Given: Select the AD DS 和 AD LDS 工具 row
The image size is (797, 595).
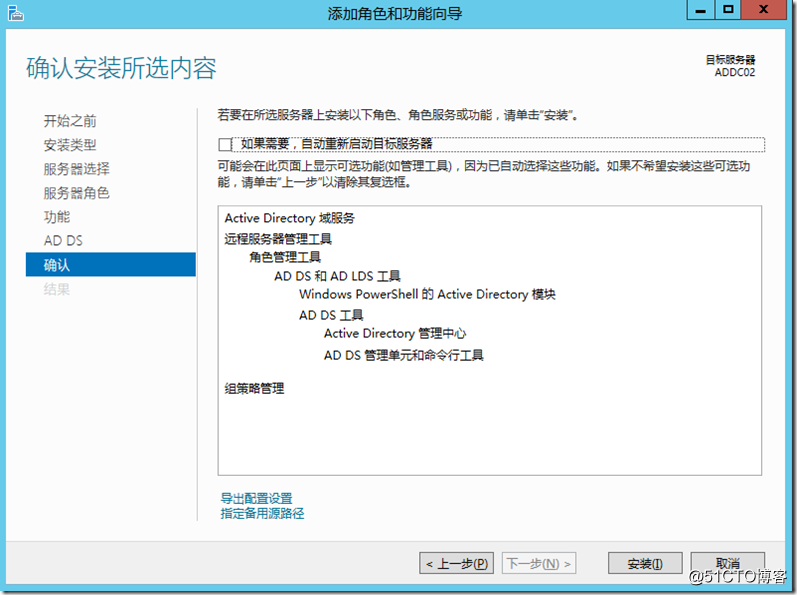Looking at the screenshot, I should tap(337, 276).
